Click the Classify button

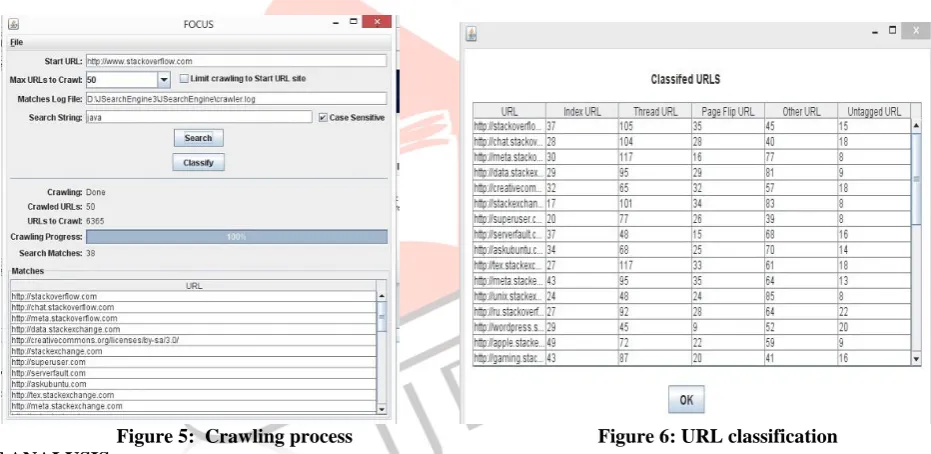pyautogui.click(x=198, y=163)
